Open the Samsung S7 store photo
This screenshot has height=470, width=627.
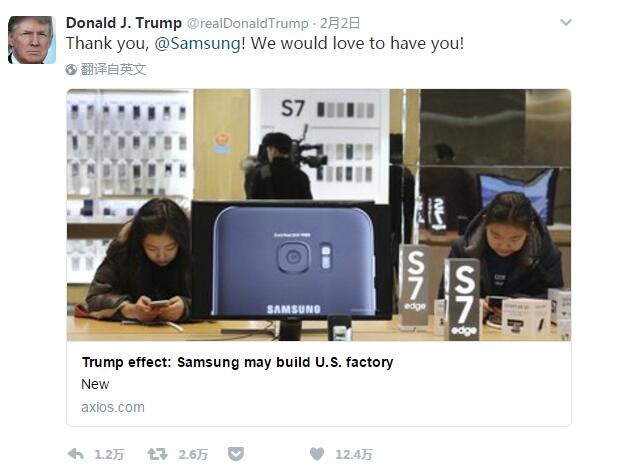tap(319, 215)
